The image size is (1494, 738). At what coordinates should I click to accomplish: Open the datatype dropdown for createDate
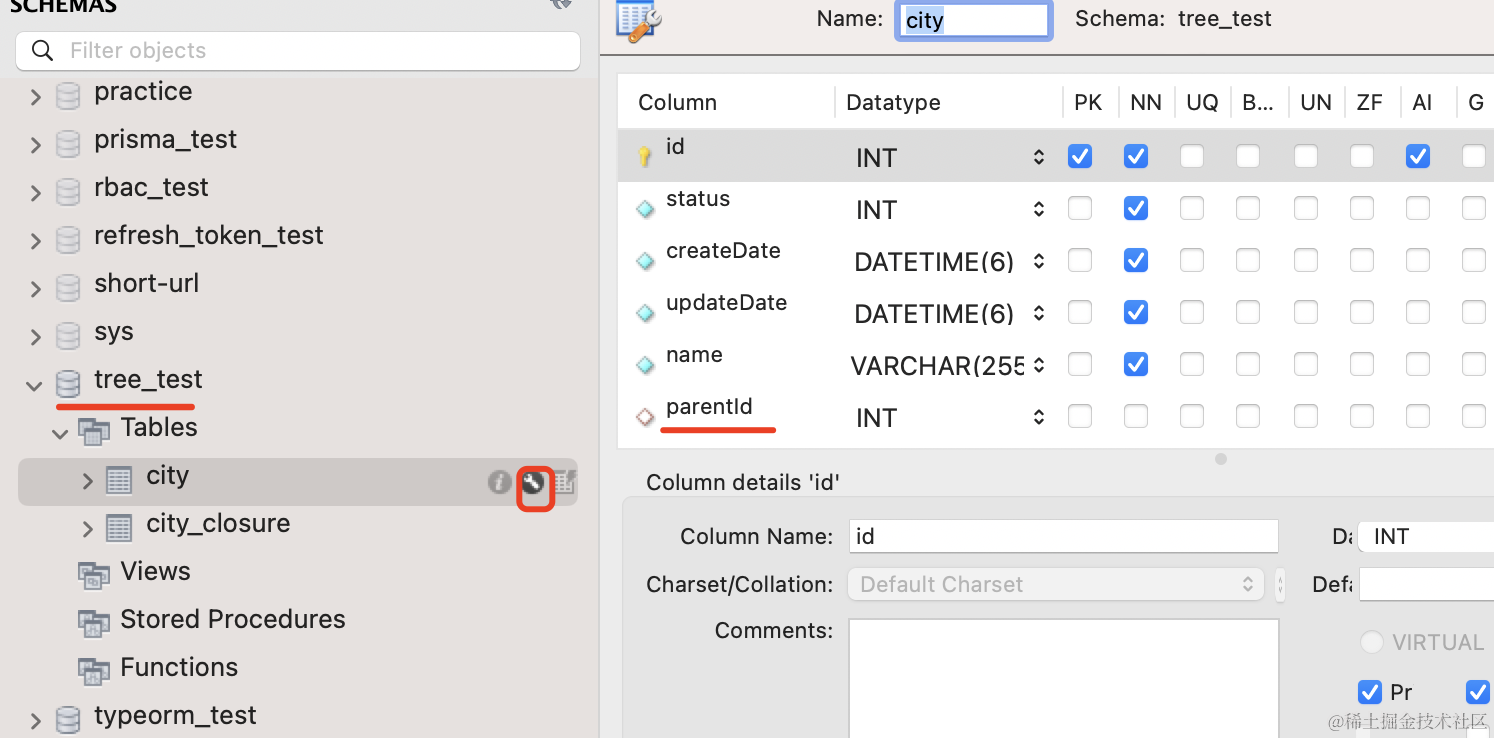(1039, 261)
